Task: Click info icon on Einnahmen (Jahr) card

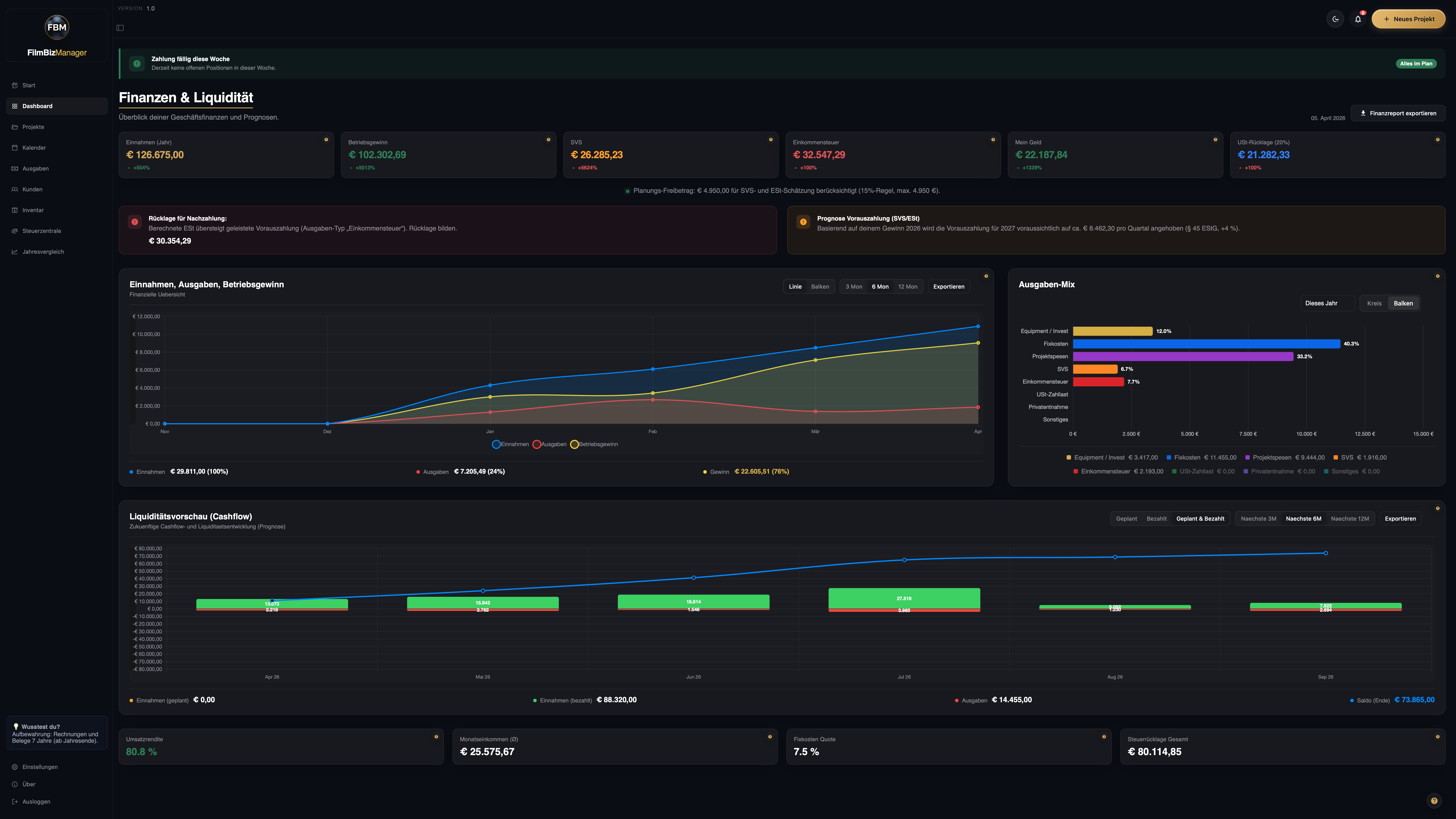Action: pyautogui.click(x=326, y=140)
